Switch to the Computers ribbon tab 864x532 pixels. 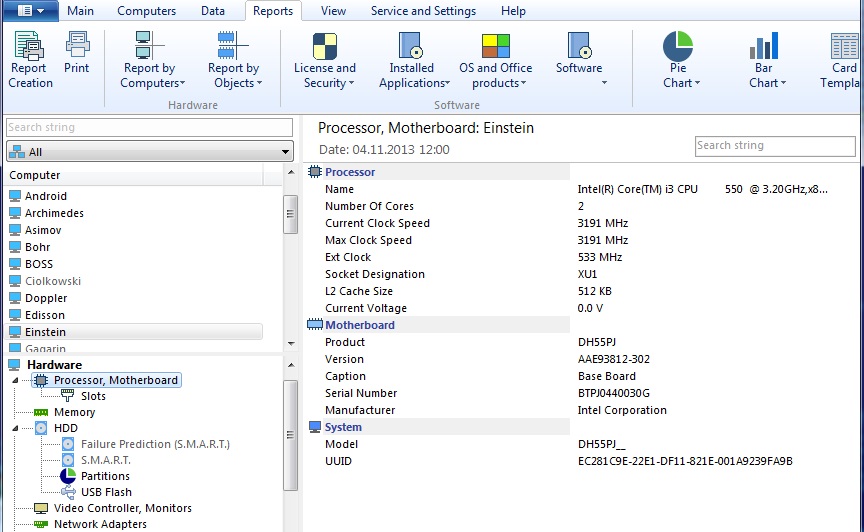point(146,11)
